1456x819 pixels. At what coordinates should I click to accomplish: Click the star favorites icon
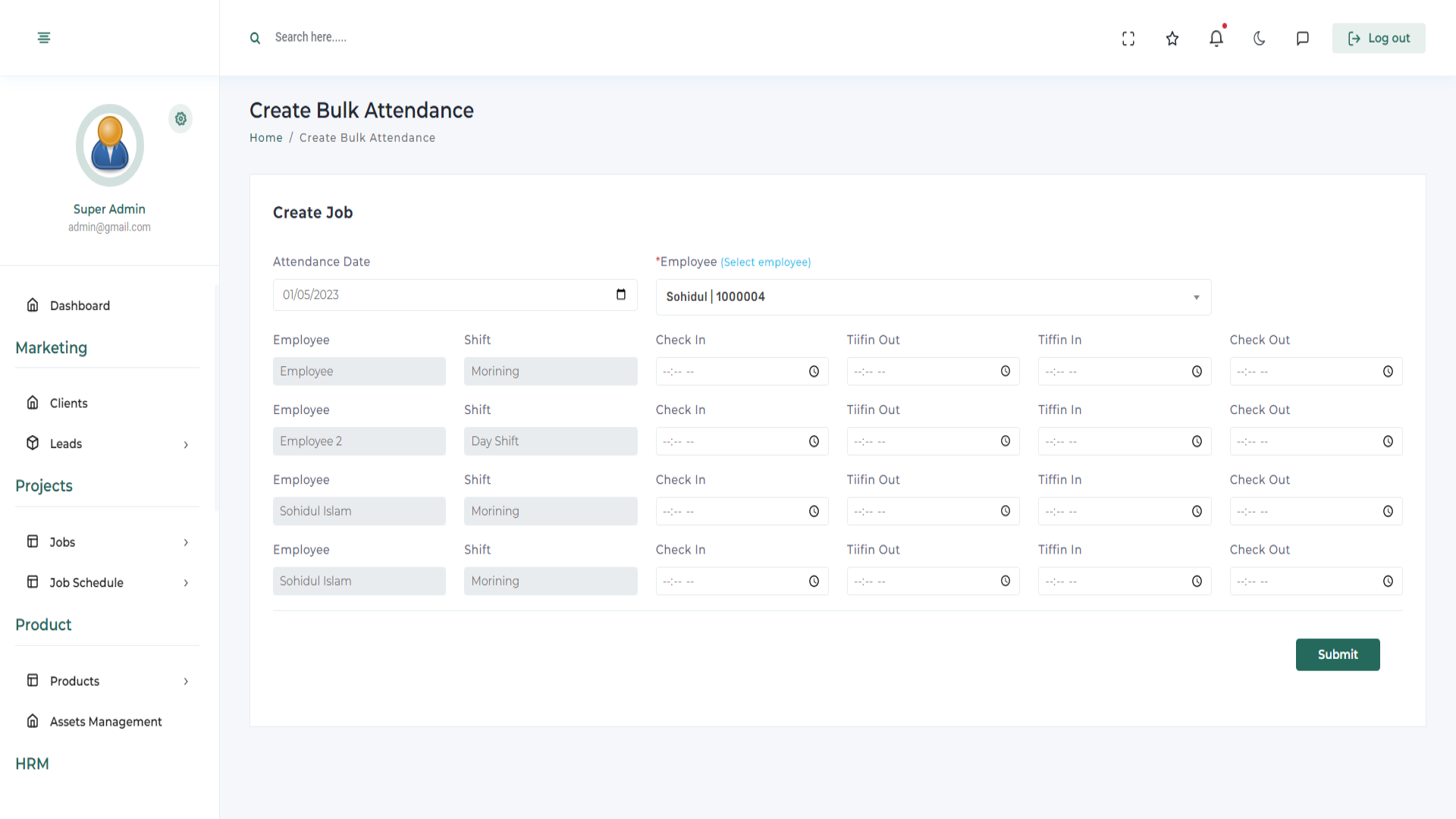click(1172, 39)
